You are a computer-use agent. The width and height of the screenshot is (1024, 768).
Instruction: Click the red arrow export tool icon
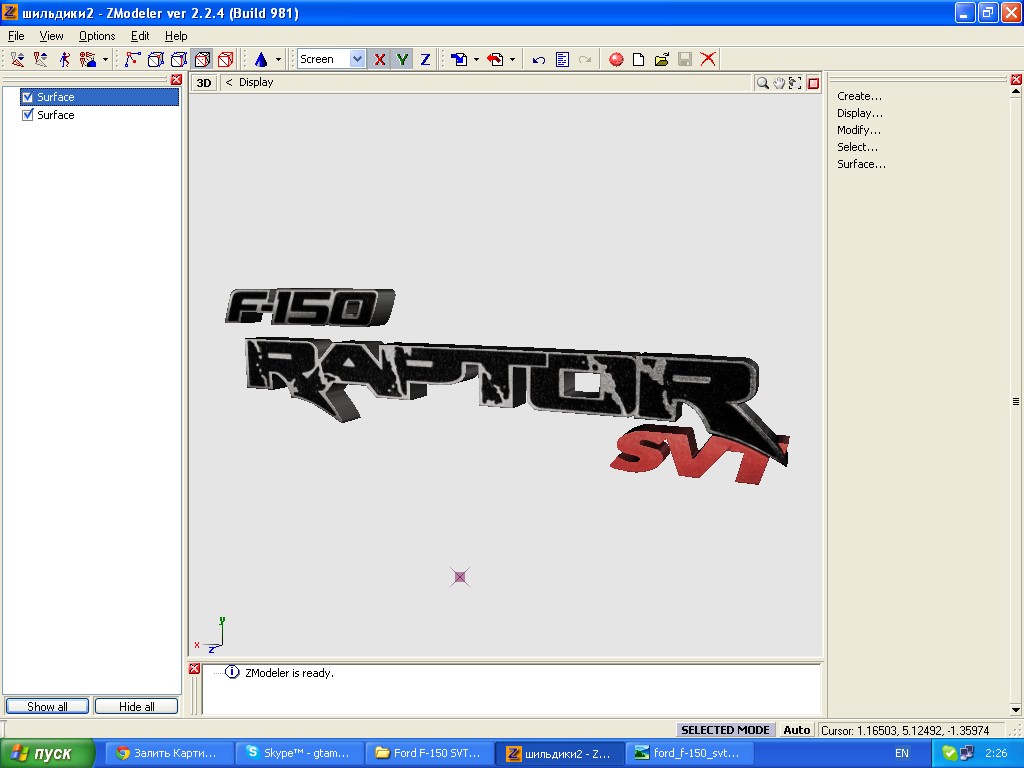pos(496,59)
